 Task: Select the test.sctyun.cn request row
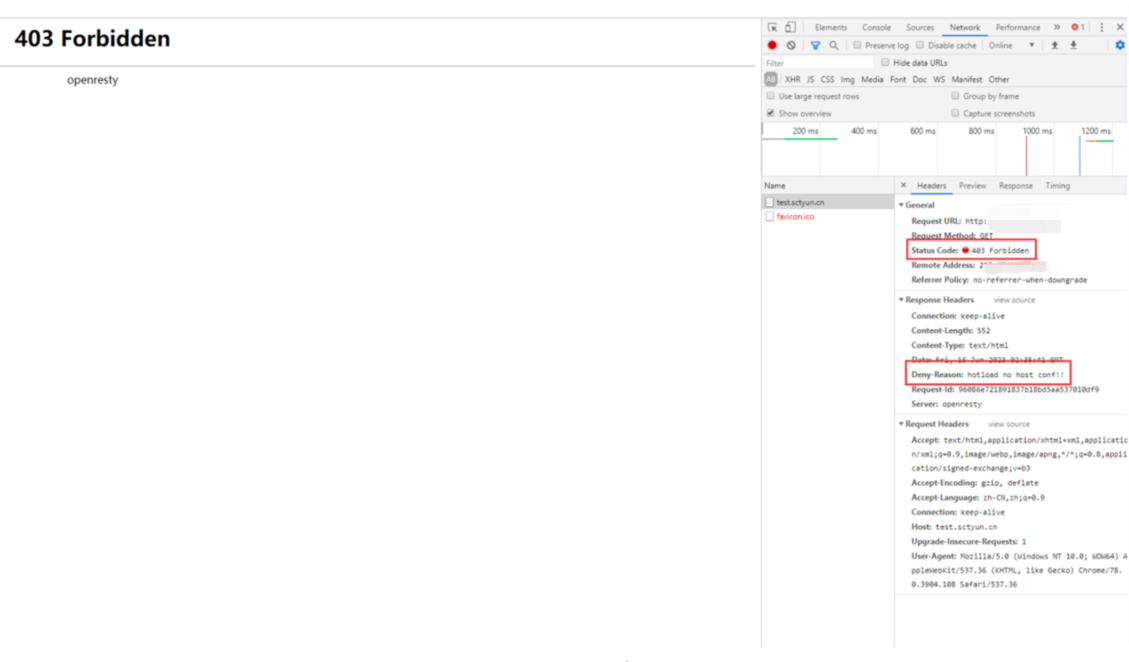(828, 202)
